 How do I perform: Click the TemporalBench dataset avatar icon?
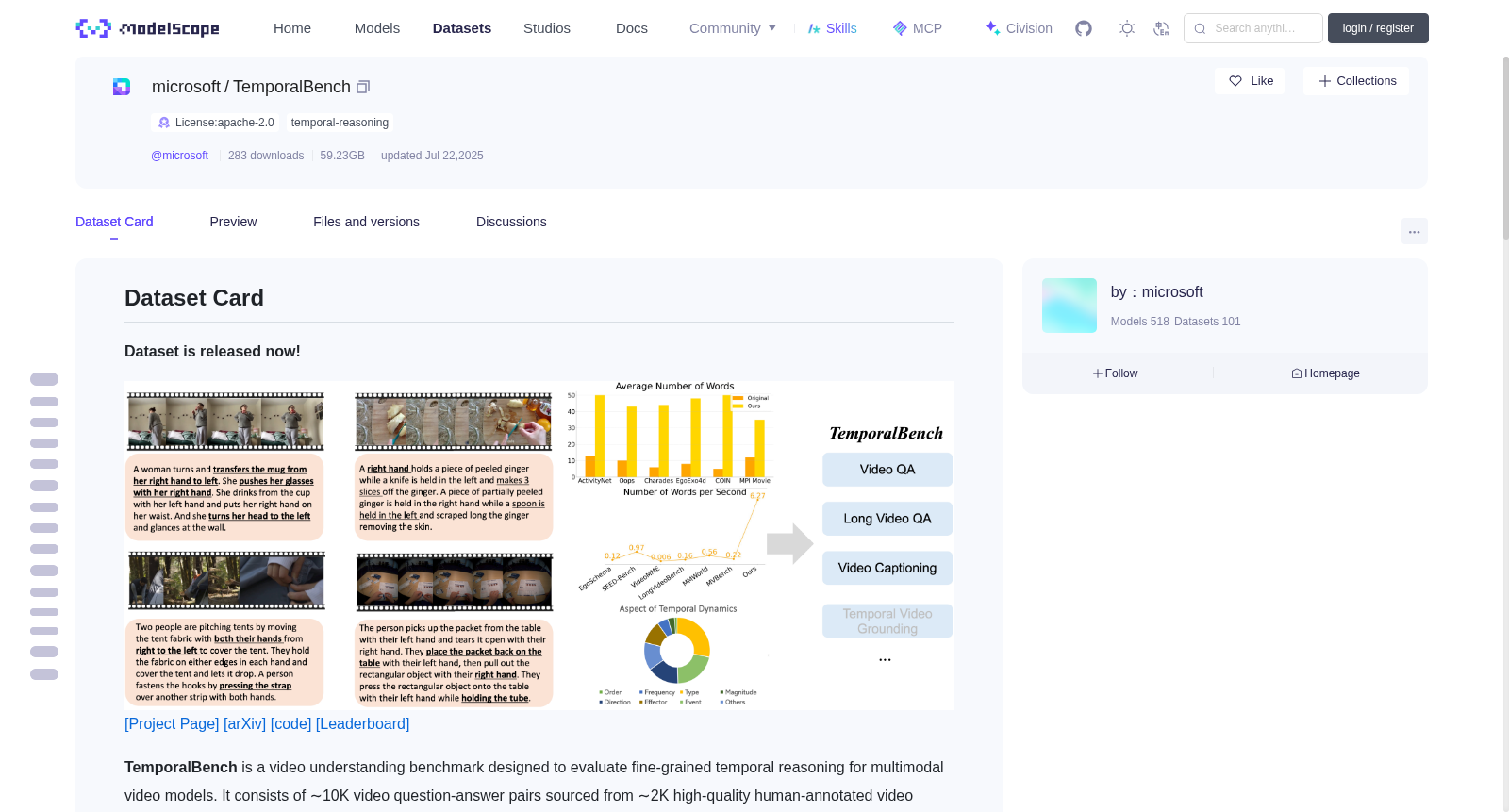(122, 87)
